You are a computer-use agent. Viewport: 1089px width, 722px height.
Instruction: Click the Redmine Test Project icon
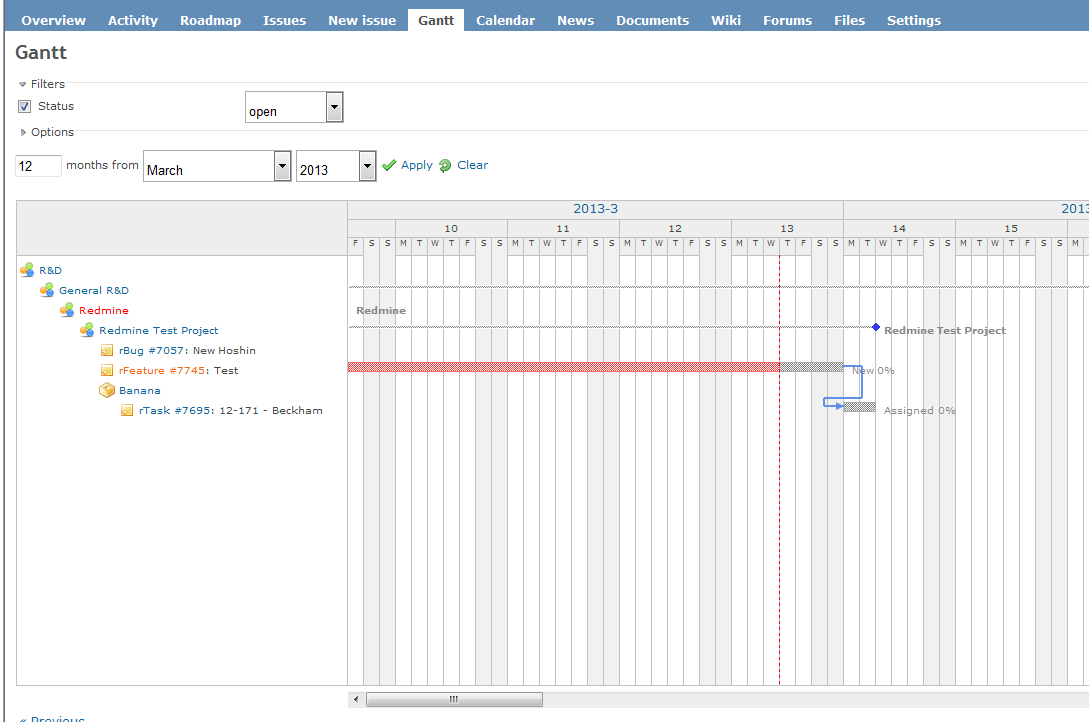[x=87, y=330]
